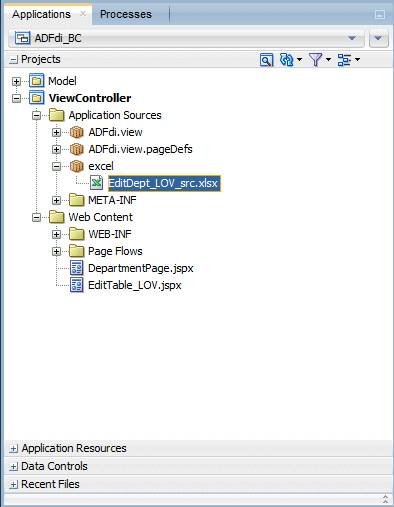Open the view options dropdown arrow
The width and height of the screenshot is (394, 507).
pos(357,60)
